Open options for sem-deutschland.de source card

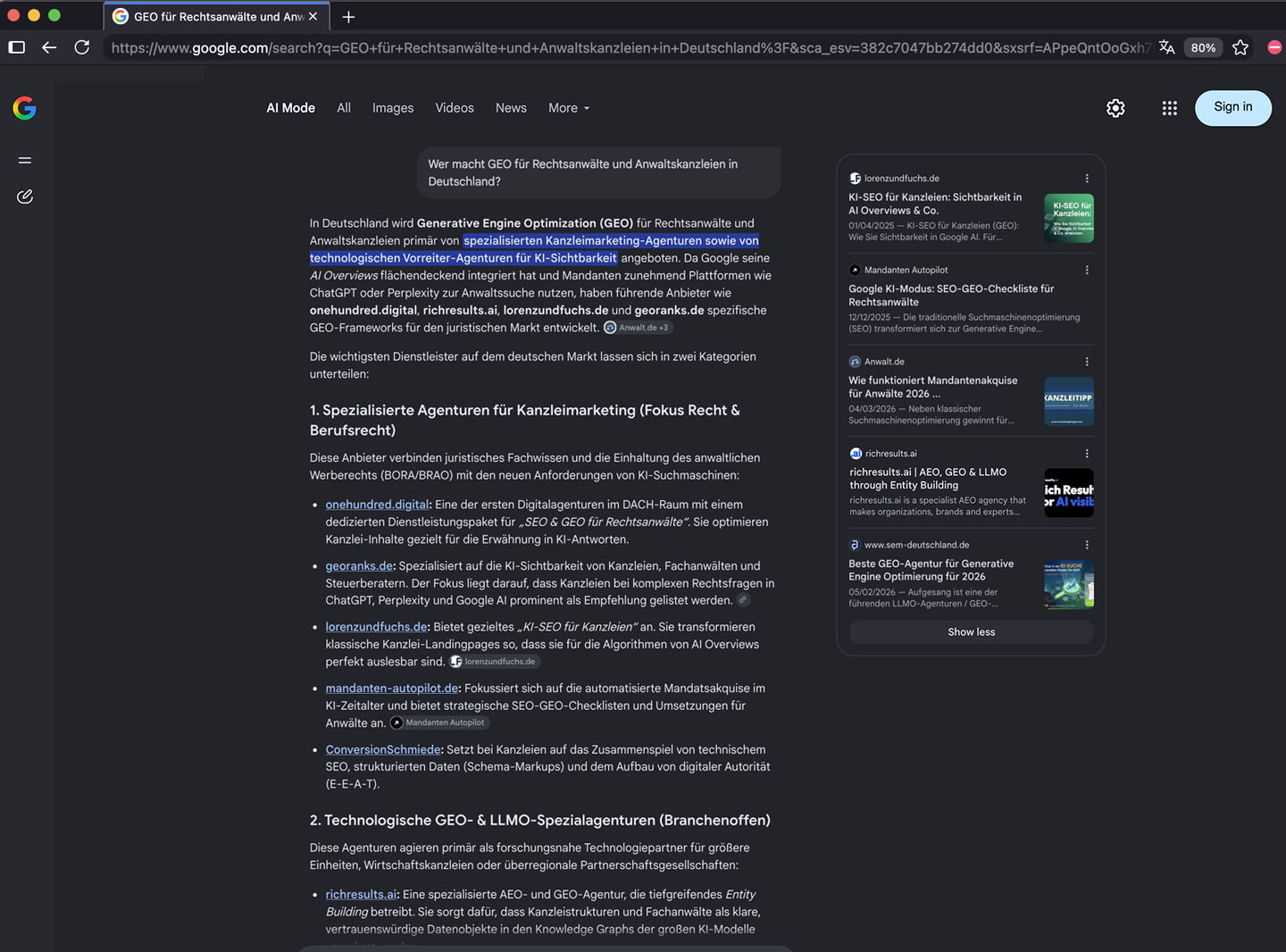click(x=1087, y=545)
